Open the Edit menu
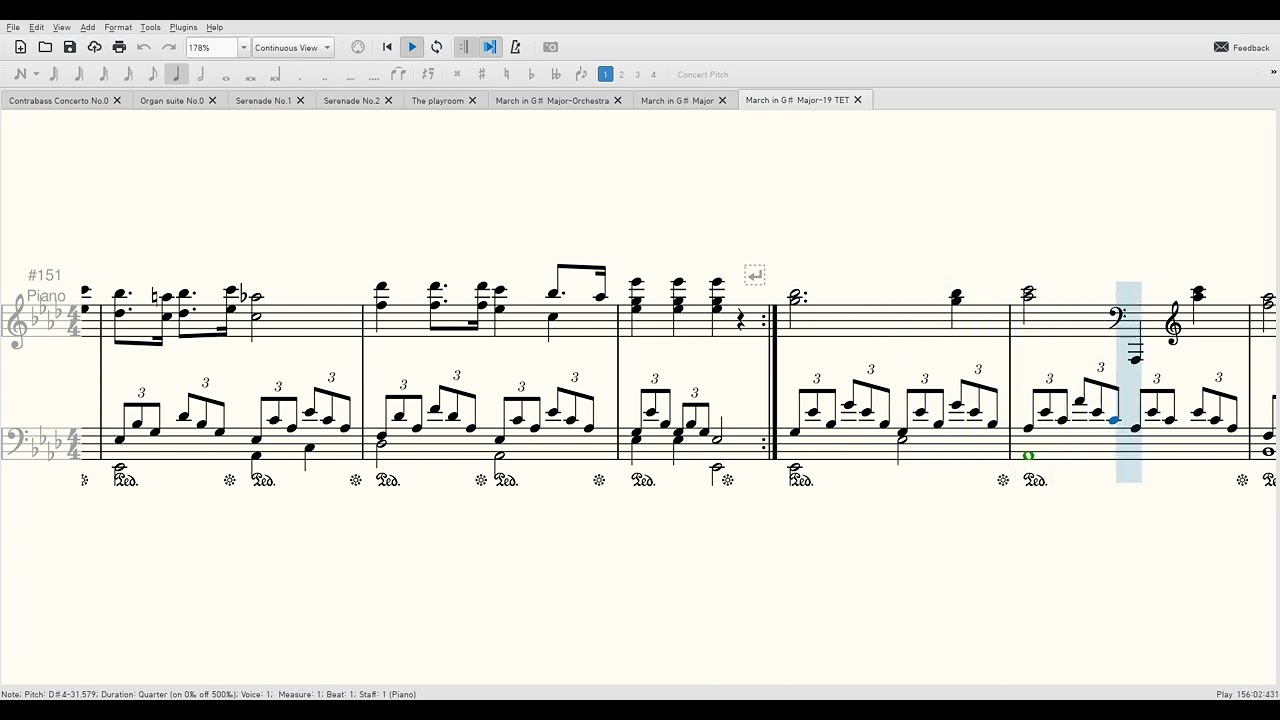1280x720 pixels. (x=36, y=27)
